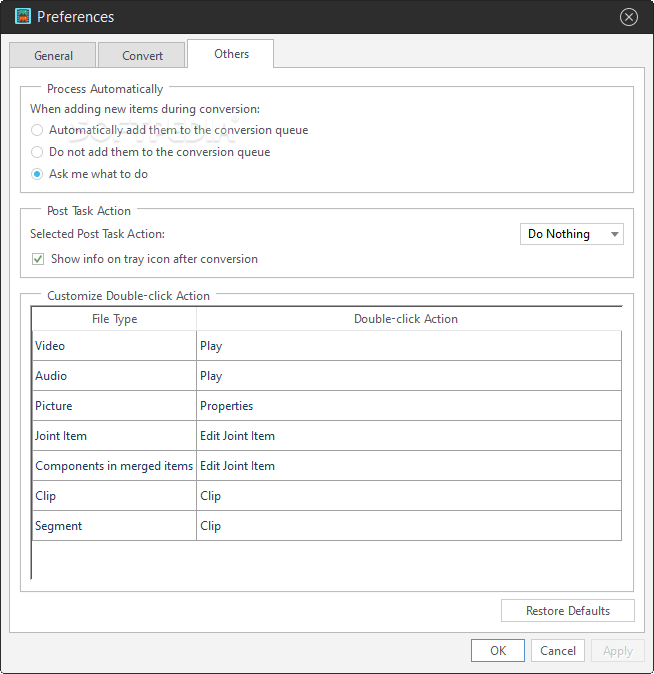The width and height of the screenshot is (654, 674).
Task: Confirm preferences with the OK button
Action: point(497,650)
